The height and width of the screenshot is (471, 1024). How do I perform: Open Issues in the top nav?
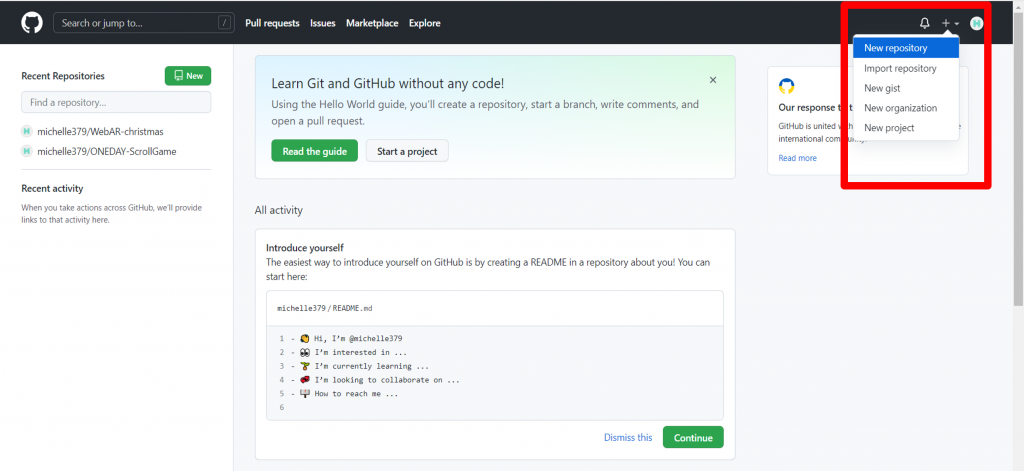pos(323,23)
